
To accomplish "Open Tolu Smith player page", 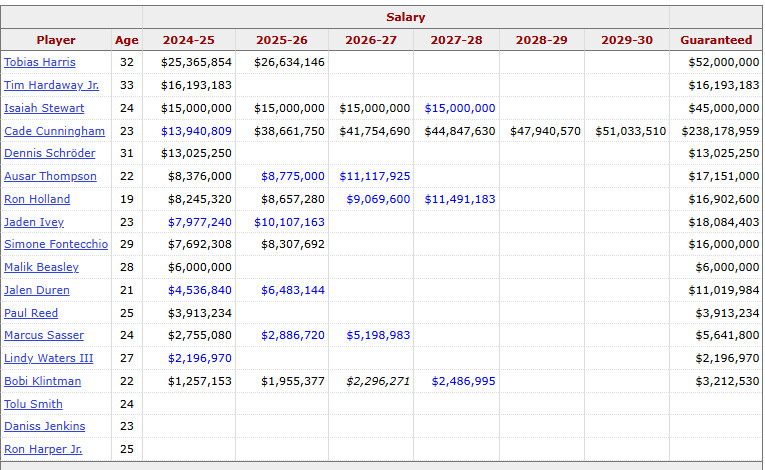I will 33,404.
